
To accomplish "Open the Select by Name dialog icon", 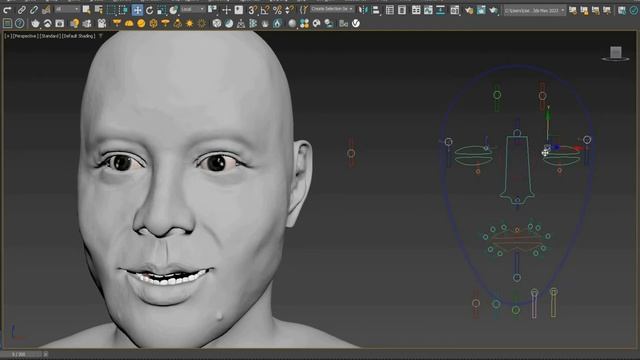I will pyautogui.click(x=98, y=9).
